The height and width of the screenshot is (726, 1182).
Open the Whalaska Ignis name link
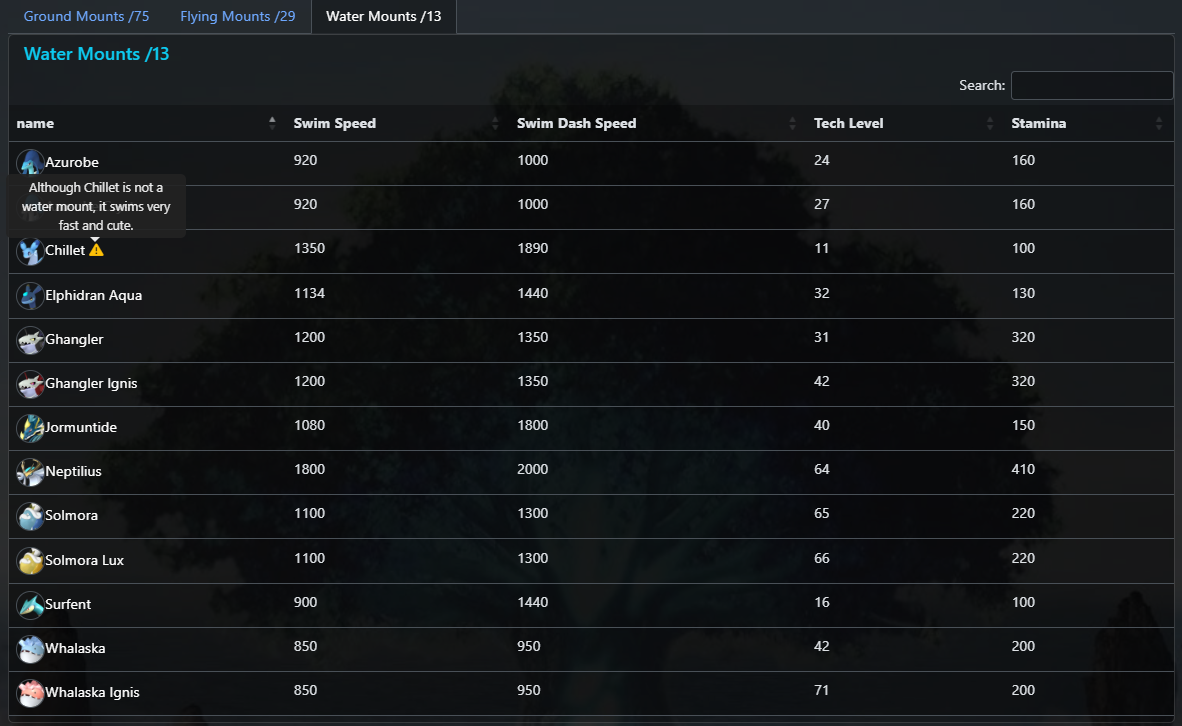pos(92,692)
